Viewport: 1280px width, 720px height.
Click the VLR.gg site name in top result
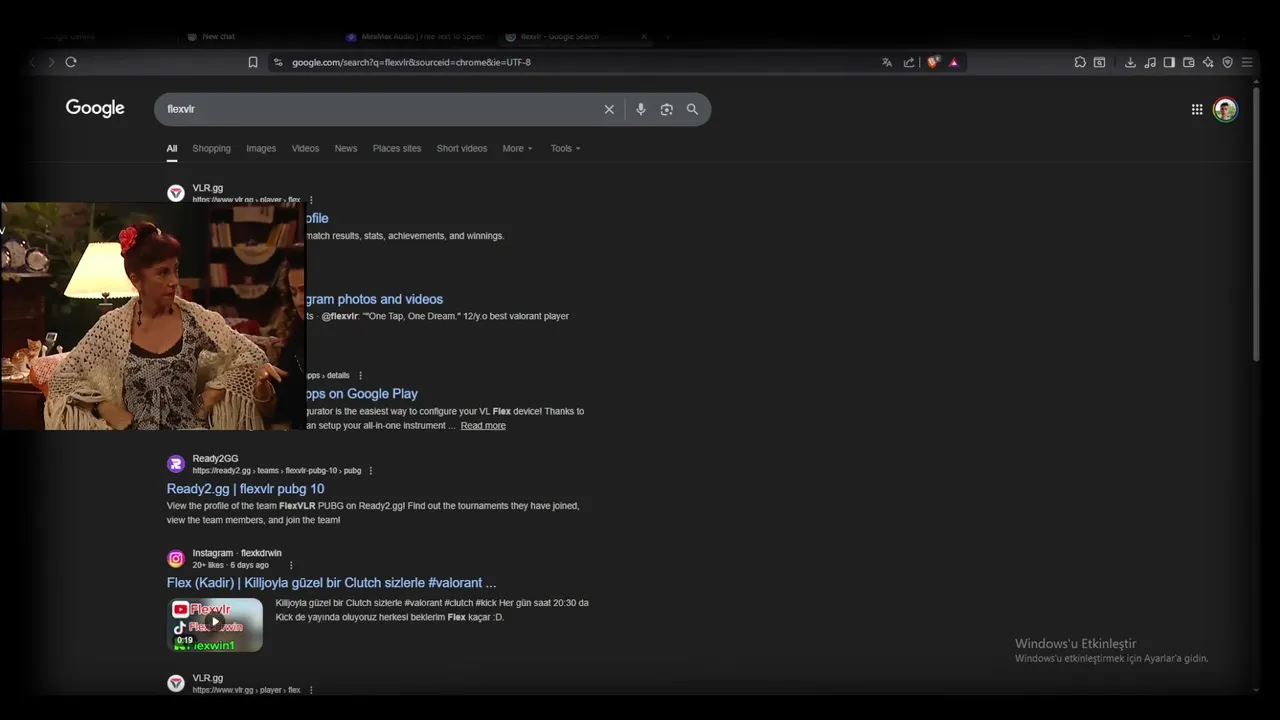click(x=208, y=188)
